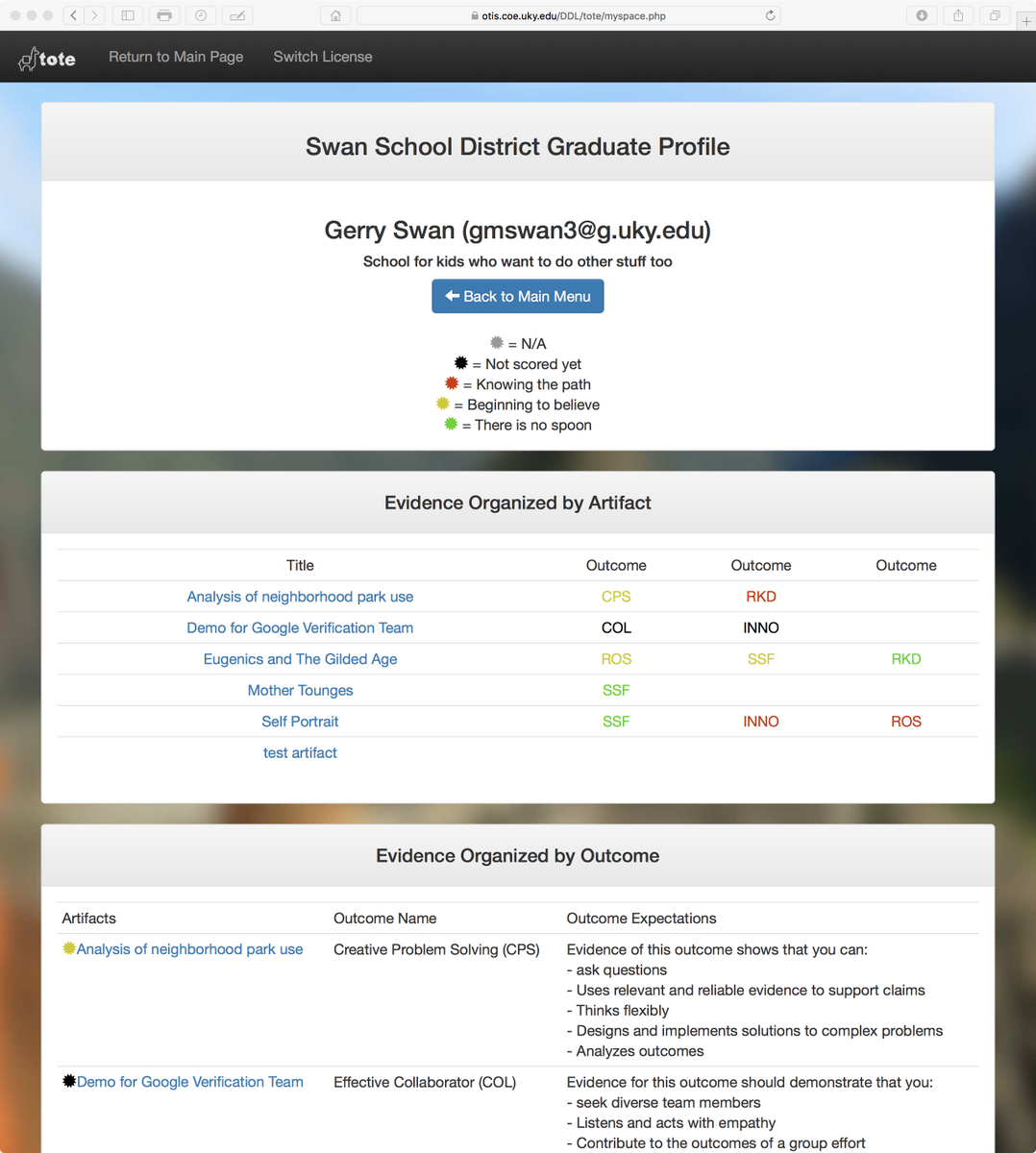Click ROS outcome in Eugenics row

(616, 659)
